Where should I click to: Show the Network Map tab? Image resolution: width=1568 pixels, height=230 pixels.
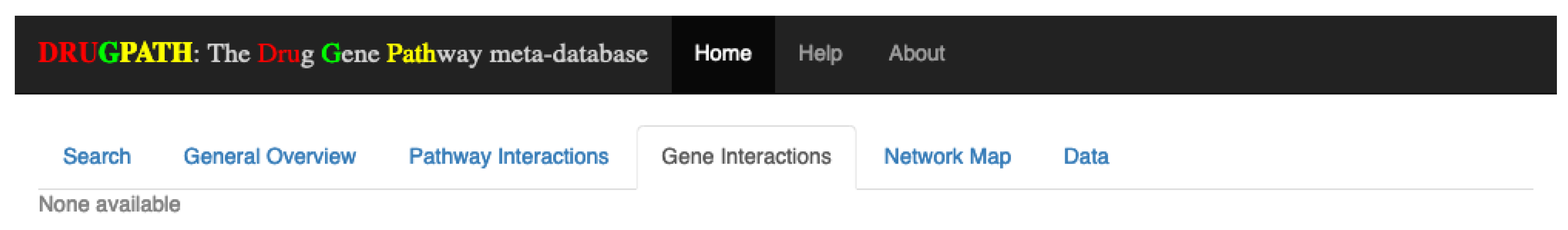(947, 157)
